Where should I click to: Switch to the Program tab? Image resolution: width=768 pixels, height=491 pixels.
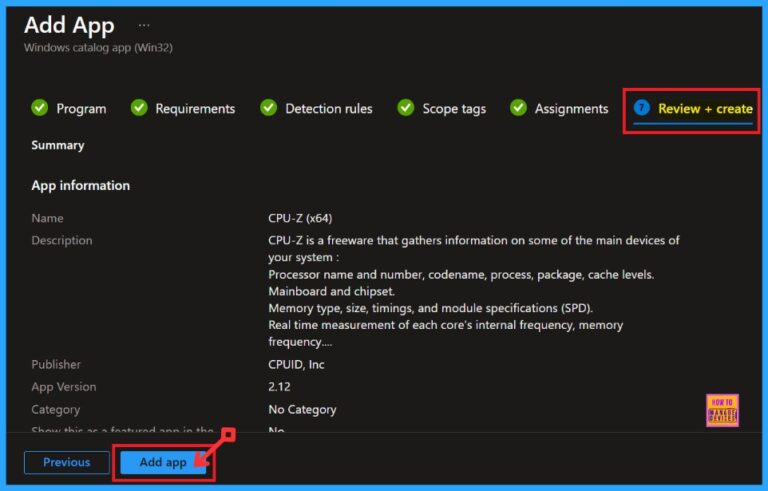(x=69, y=108)
